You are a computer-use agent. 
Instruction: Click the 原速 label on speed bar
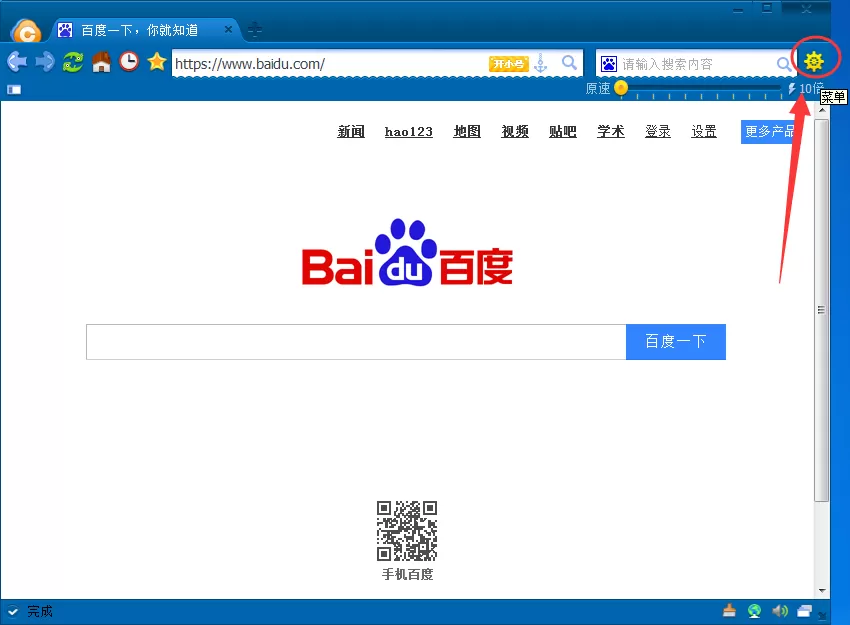[x=598, y=88]
